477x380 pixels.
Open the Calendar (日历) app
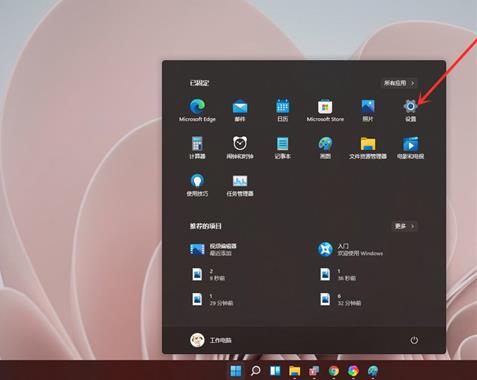[x=282, y=110]
